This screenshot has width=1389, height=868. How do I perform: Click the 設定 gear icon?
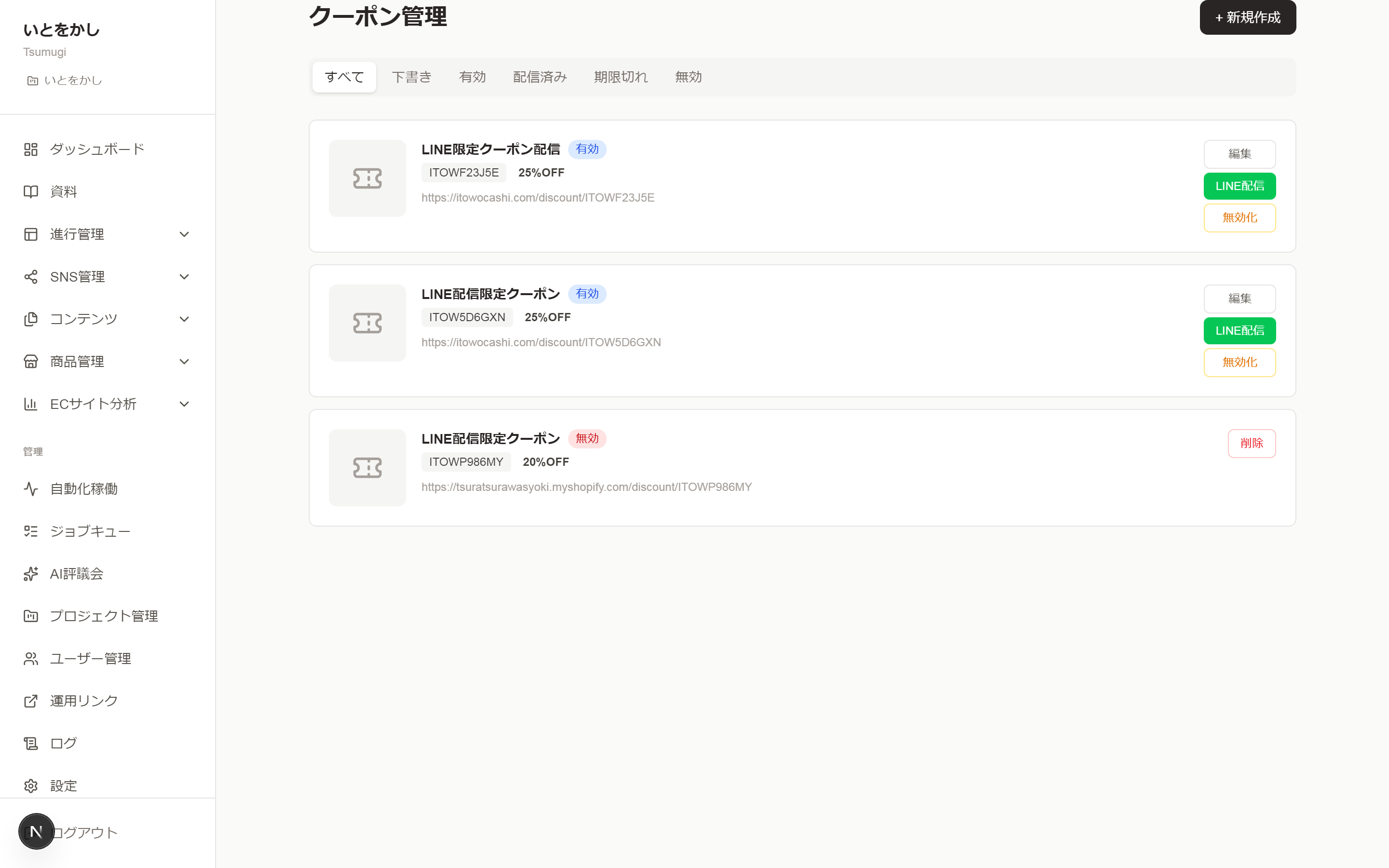[x=30, y=787]
